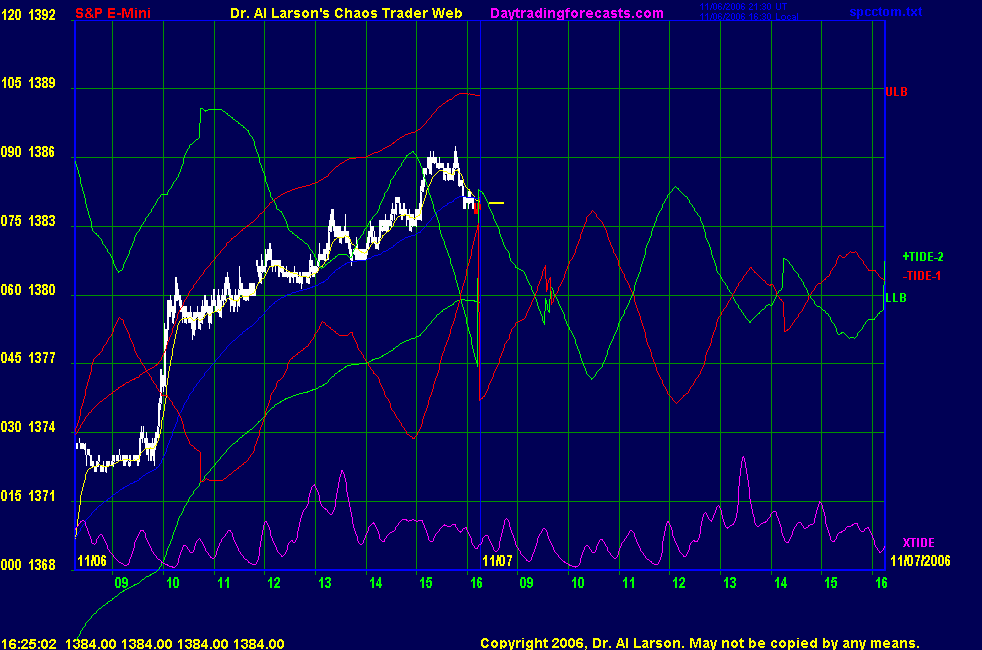Select the 1368 bottom price label
Image resolution: width=982 pixels, height=650 pixels.
(x=44, y=565)
